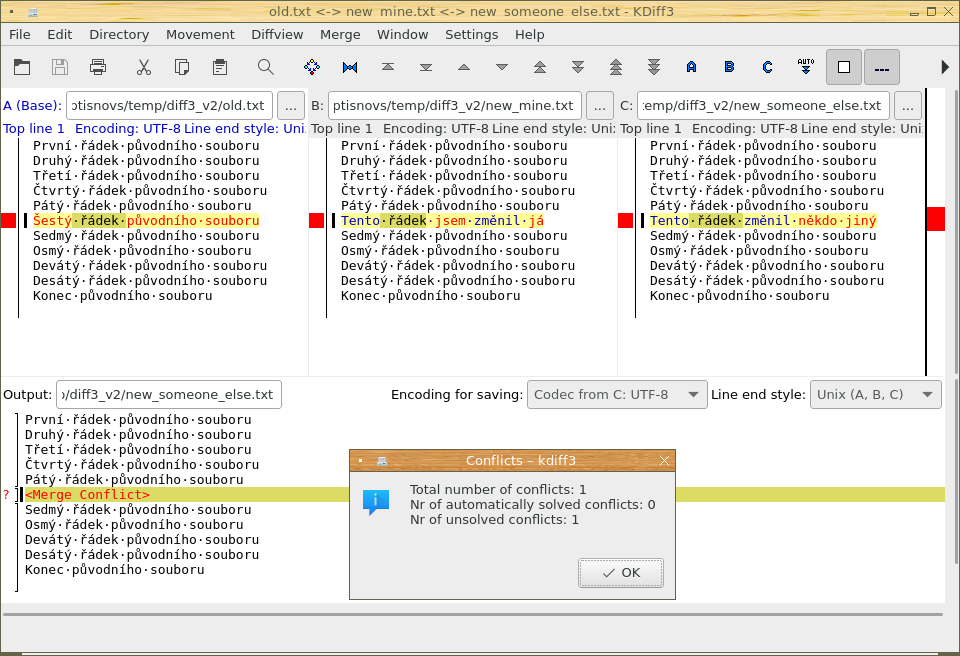Screen dimensions: 960x656
Task: Click the Cut scissors icon
Action: [x=144, y=67]
